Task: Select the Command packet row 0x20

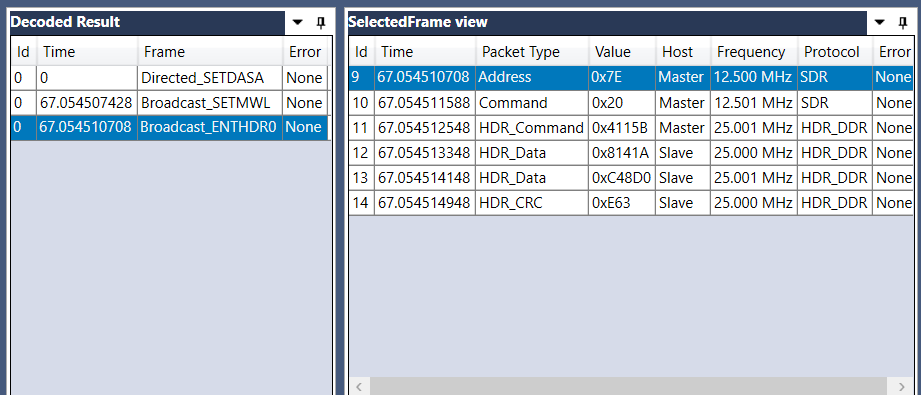Action: click(x=631, y=103)
